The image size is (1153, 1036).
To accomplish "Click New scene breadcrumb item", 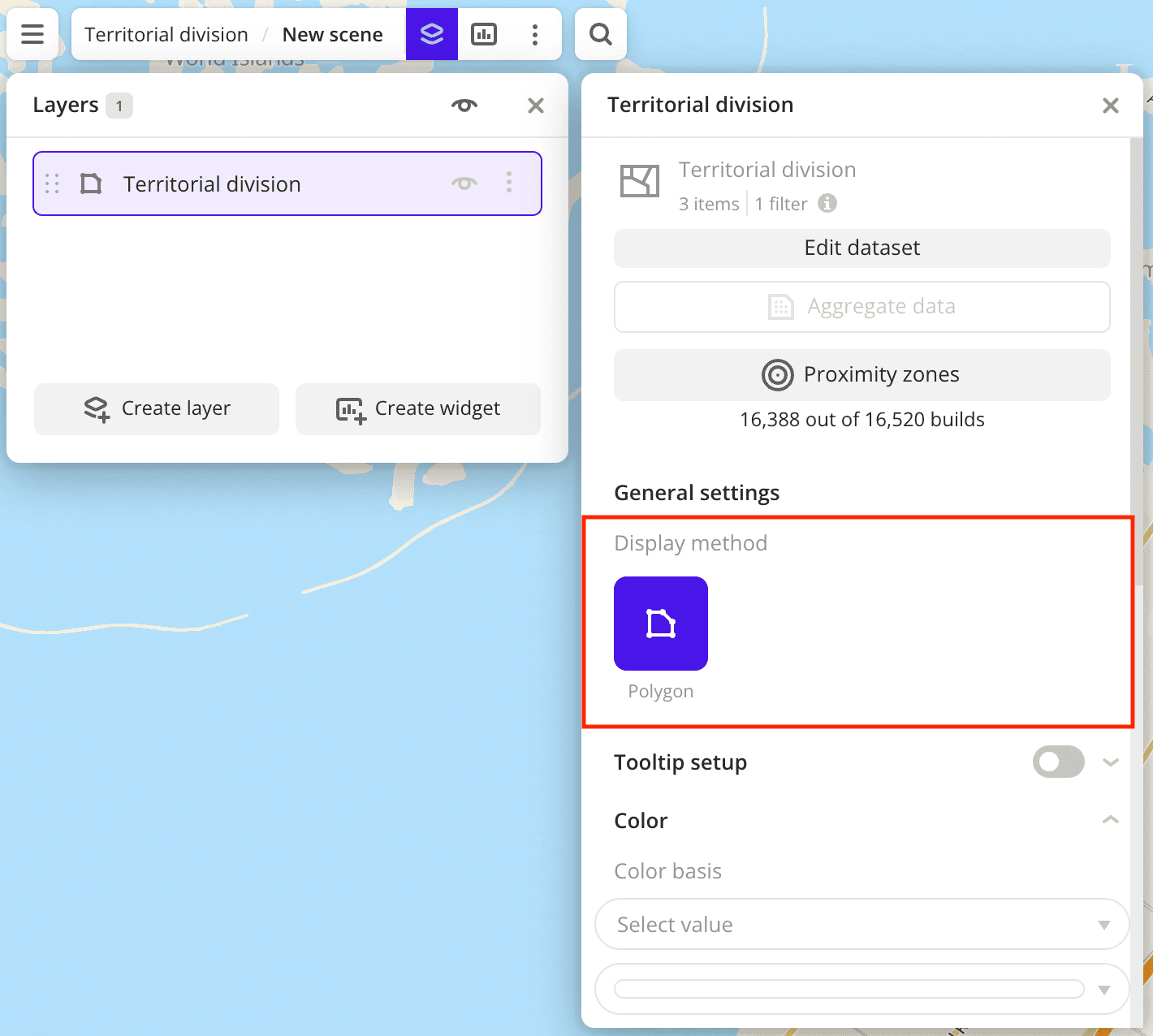I will pos(332,34).
